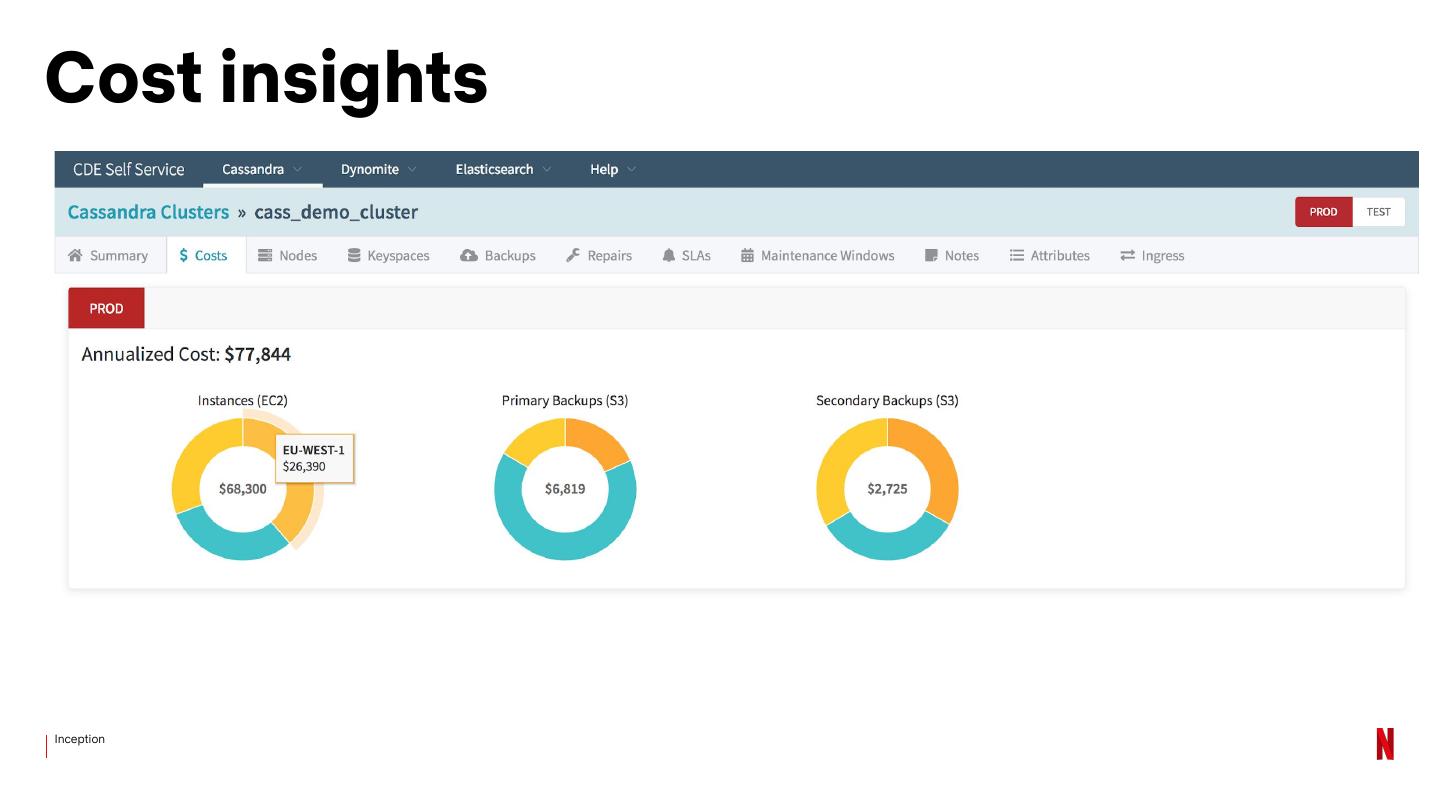
Task: Click the Keyspaces database icon
Action: point(354,256)
